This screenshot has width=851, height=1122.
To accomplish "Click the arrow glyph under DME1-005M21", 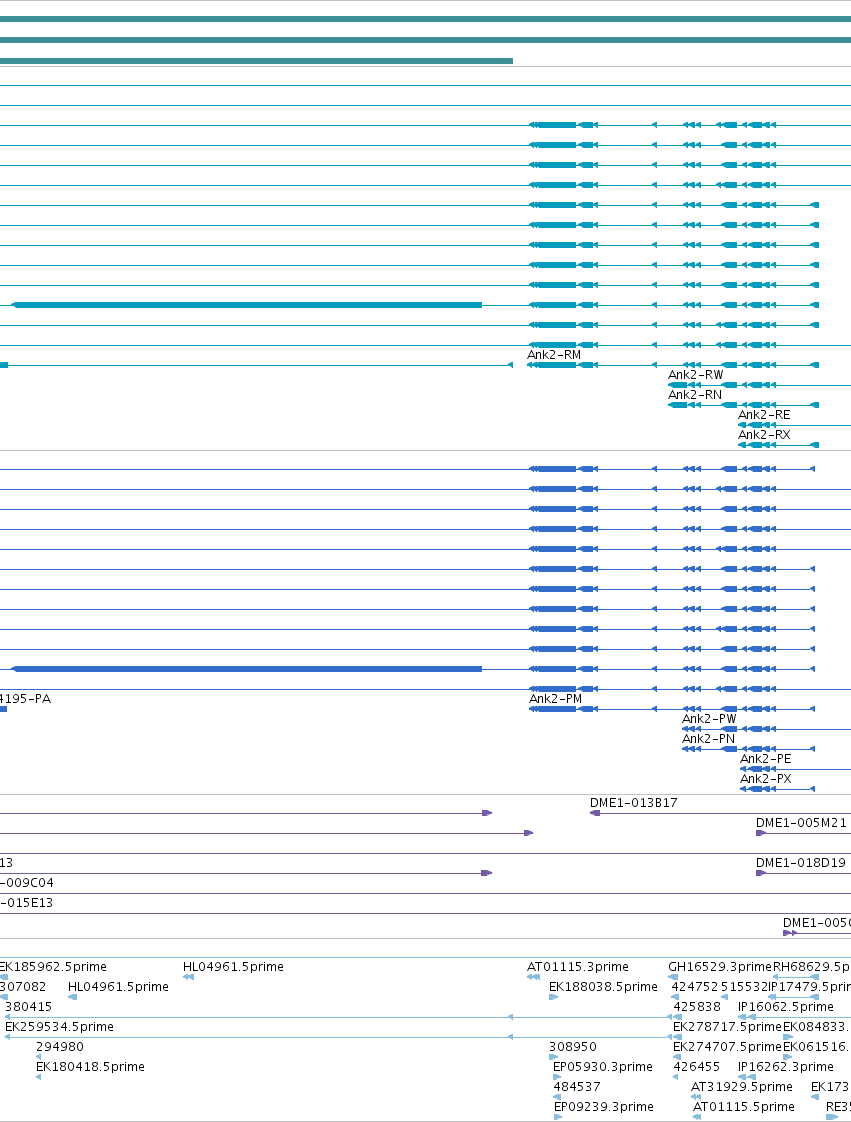I will click(x=761, y=834).
